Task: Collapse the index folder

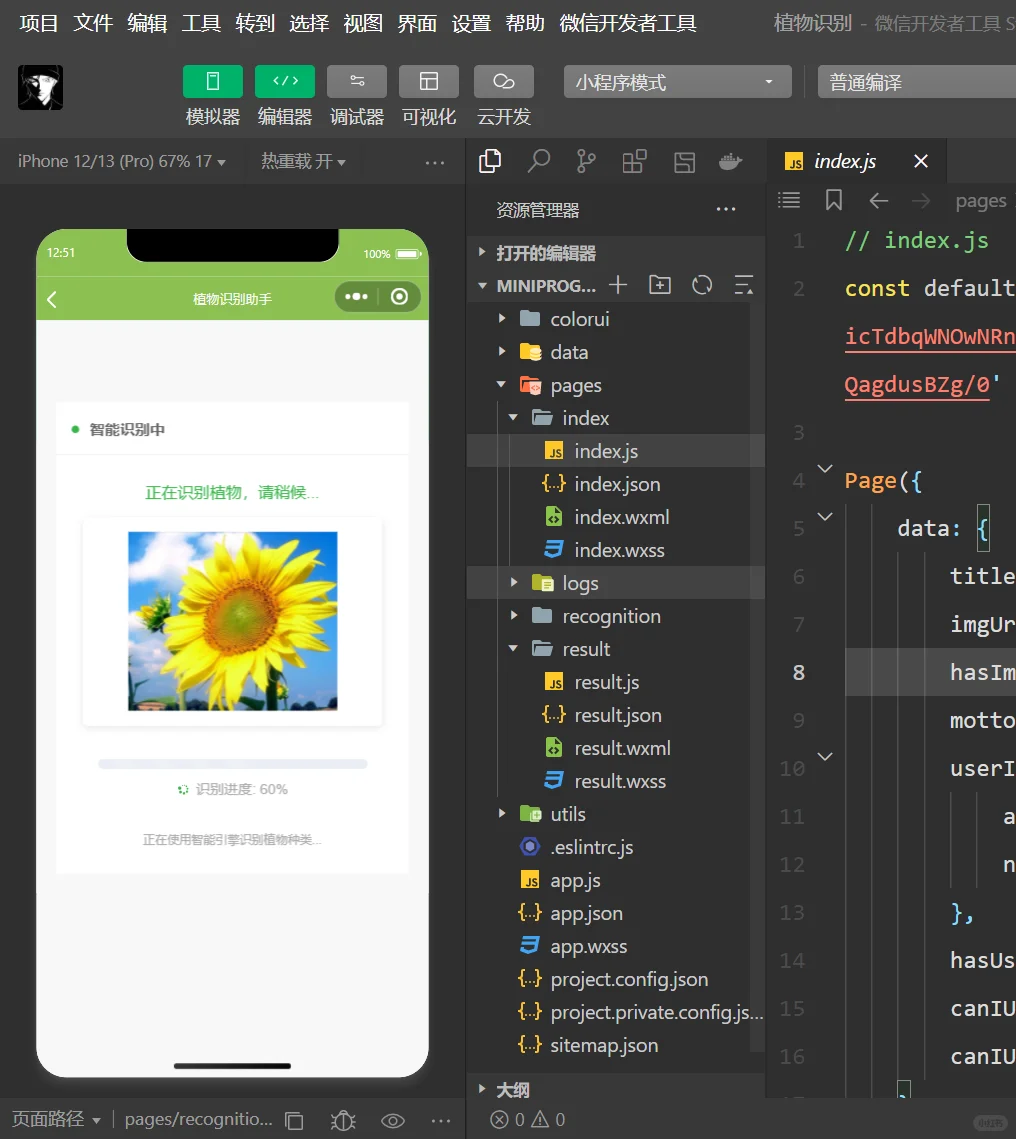Action: [x=616, y=418]
